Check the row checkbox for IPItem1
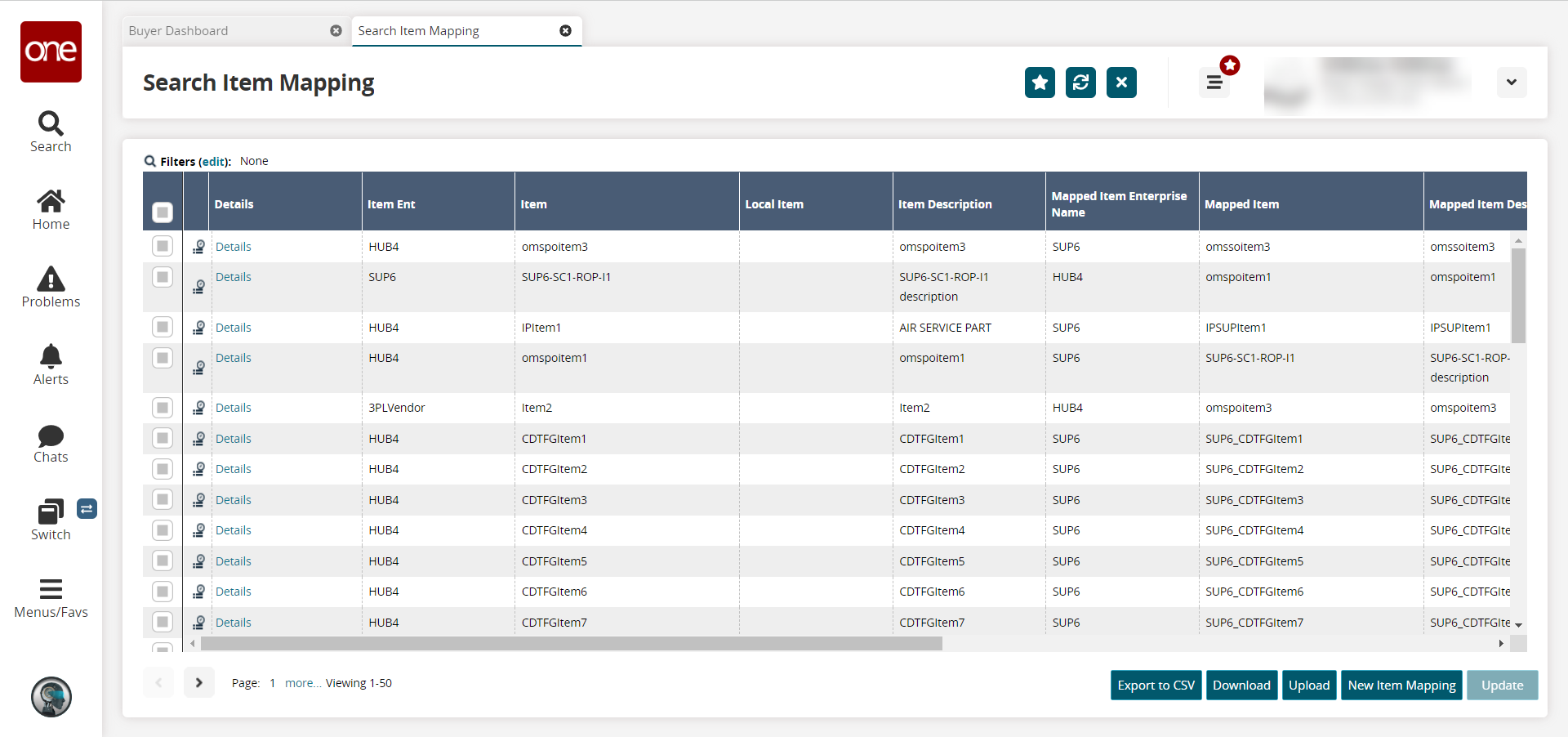This screenshot has height=737, width=1568. 163,328
